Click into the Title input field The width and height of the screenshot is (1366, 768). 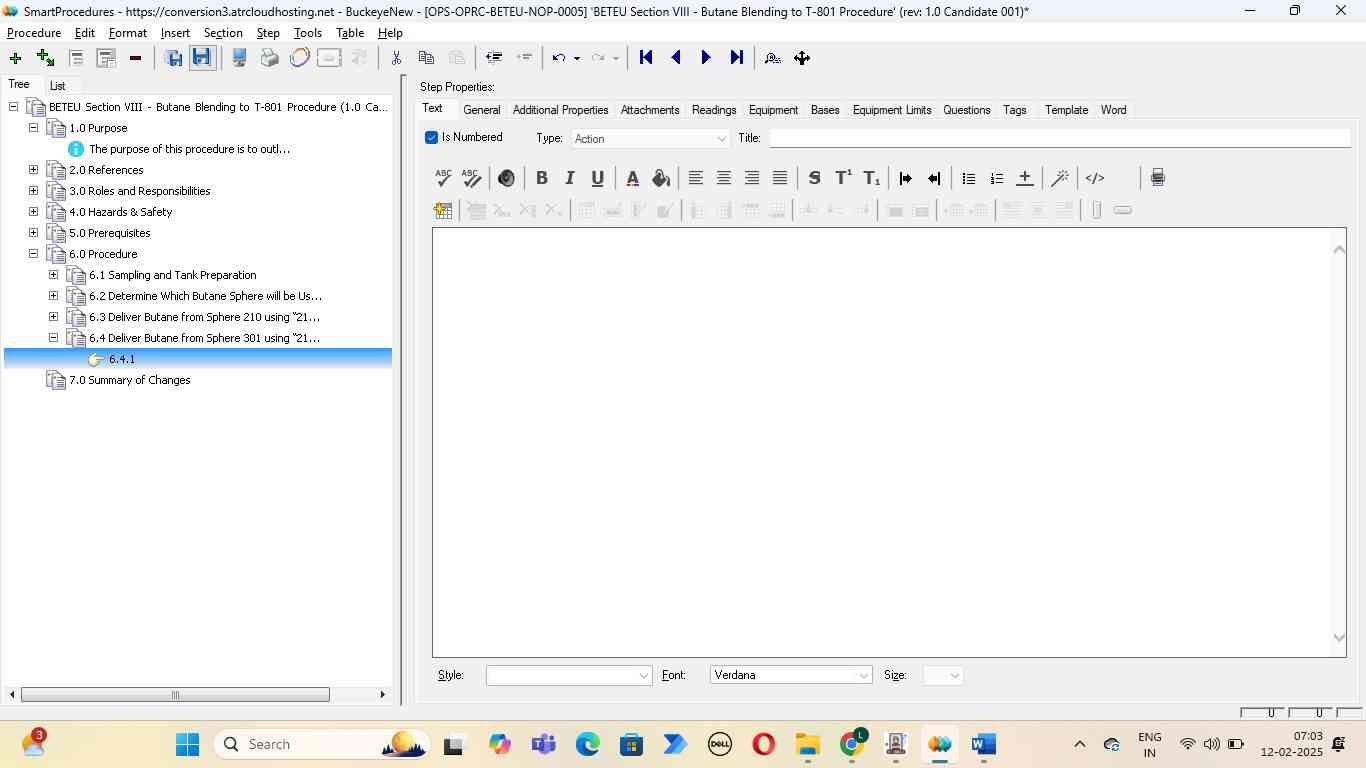[1060, 138]
